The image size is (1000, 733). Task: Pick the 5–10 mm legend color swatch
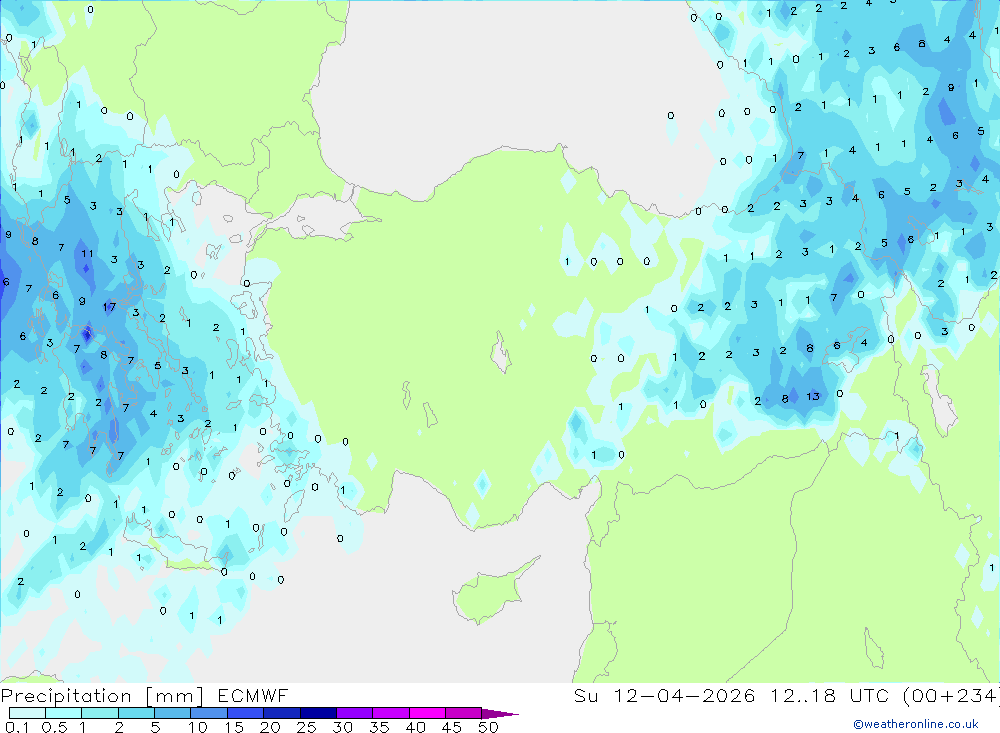click(172, 713)
